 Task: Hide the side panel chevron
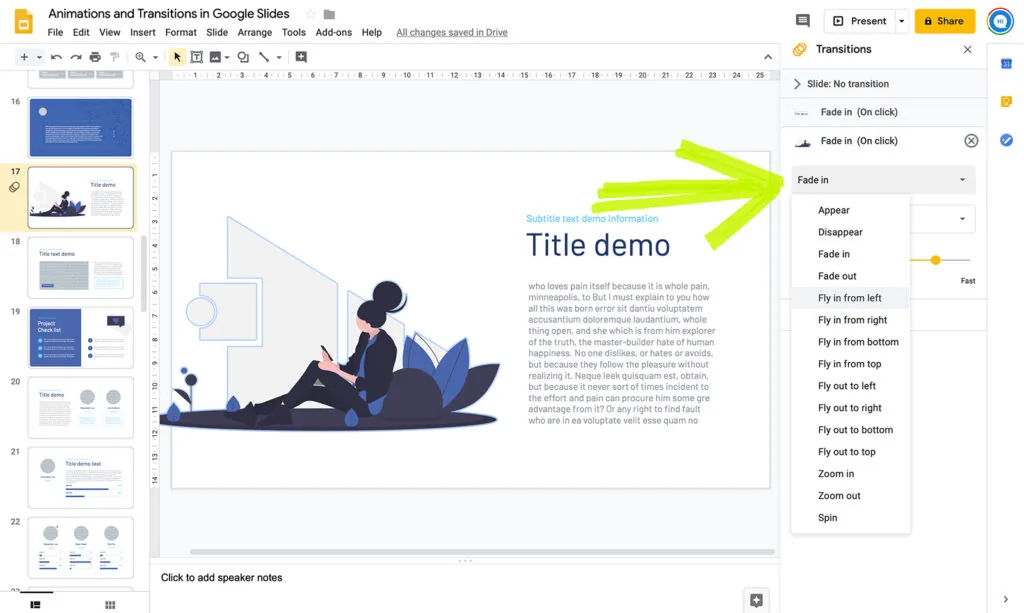(x=1005, y=599)
